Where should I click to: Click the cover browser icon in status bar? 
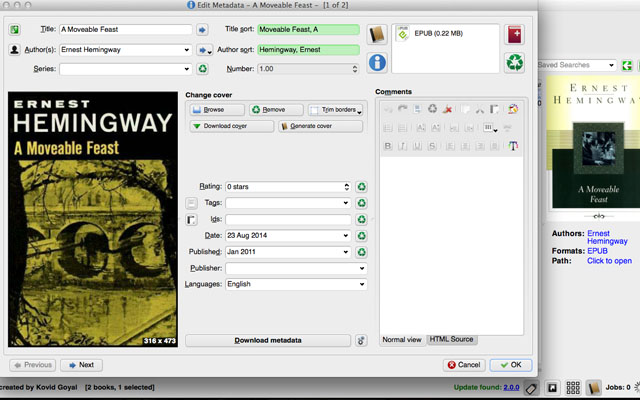pyautogui.click(x=552, y=387)
